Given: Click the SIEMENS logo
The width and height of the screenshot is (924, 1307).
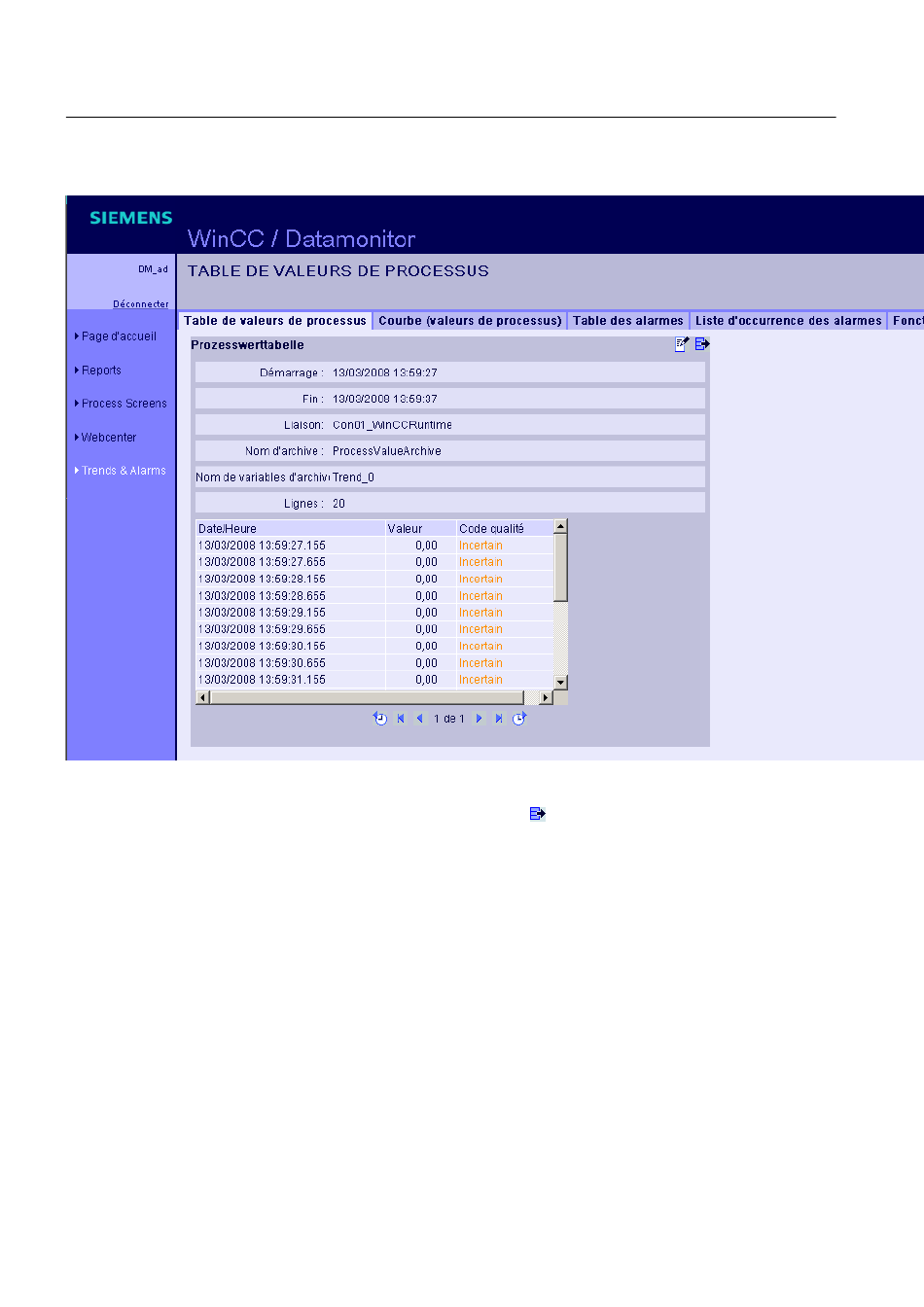Looking at the screenshot, I should tap(131, 218).
